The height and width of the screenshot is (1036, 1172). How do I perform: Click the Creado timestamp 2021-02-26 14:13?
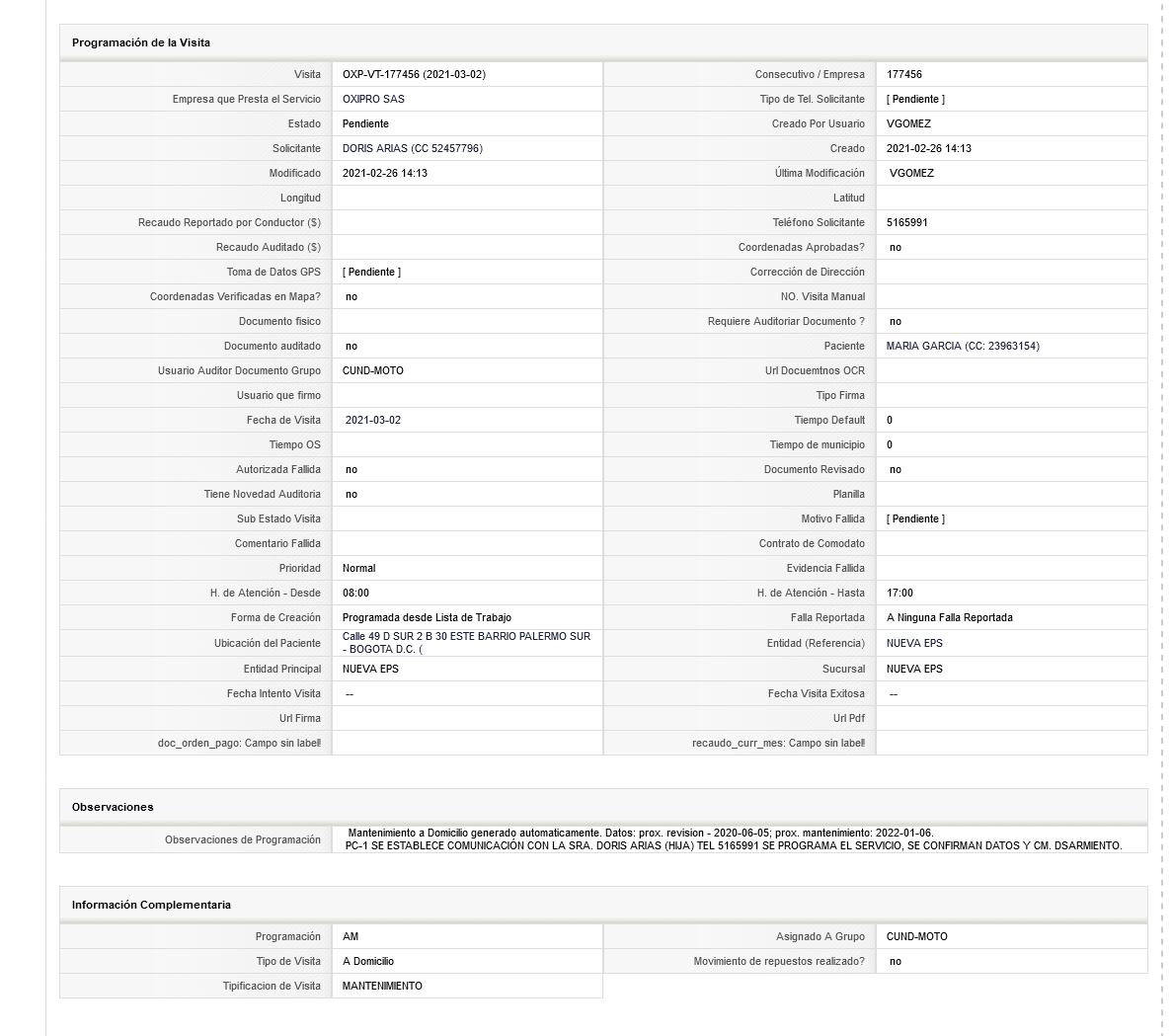(x=929, y=149)
